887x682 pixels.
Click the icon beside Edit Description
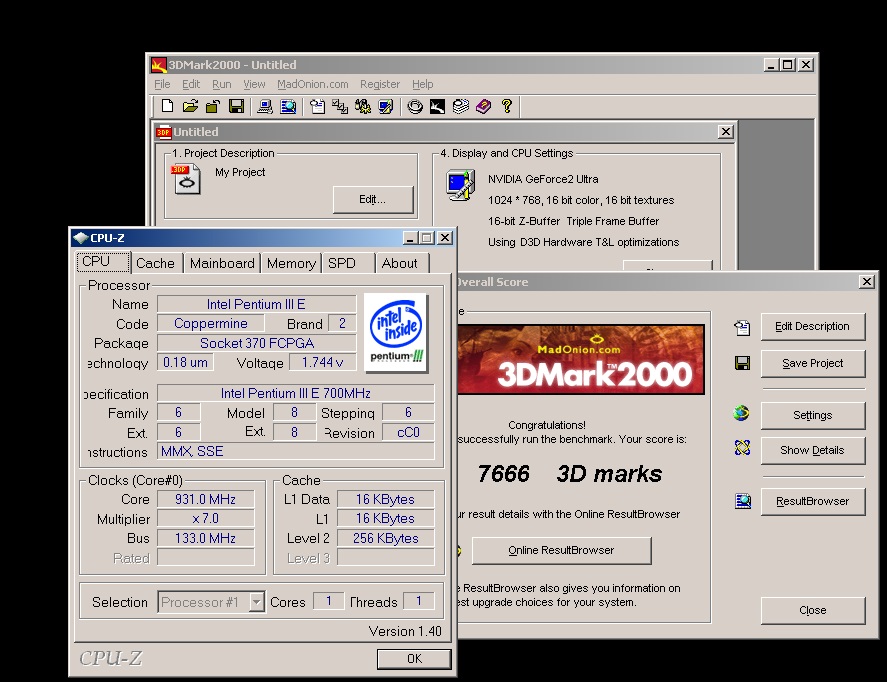tap(742, 327)
